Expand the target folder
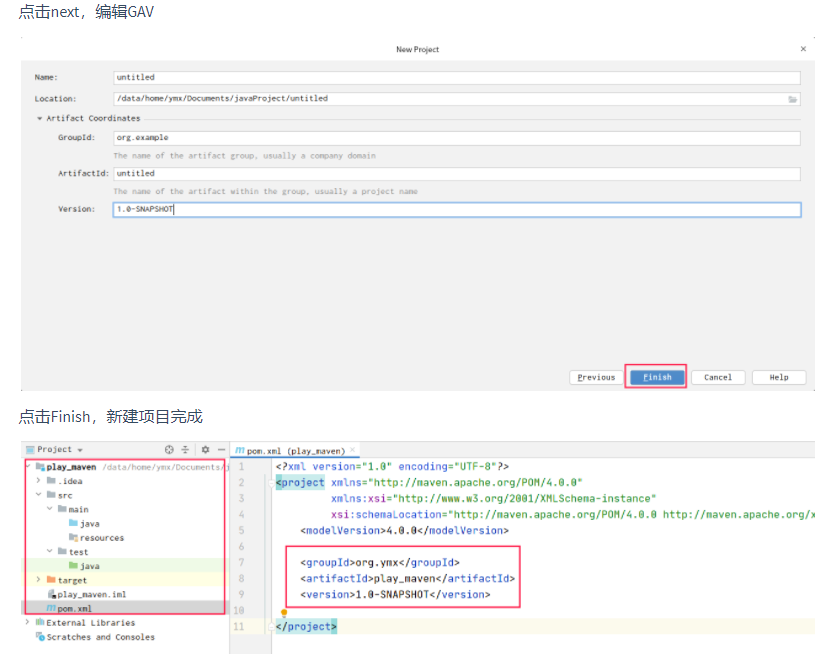Viewport: 834px width, 658px height. [x=38, y=579]
